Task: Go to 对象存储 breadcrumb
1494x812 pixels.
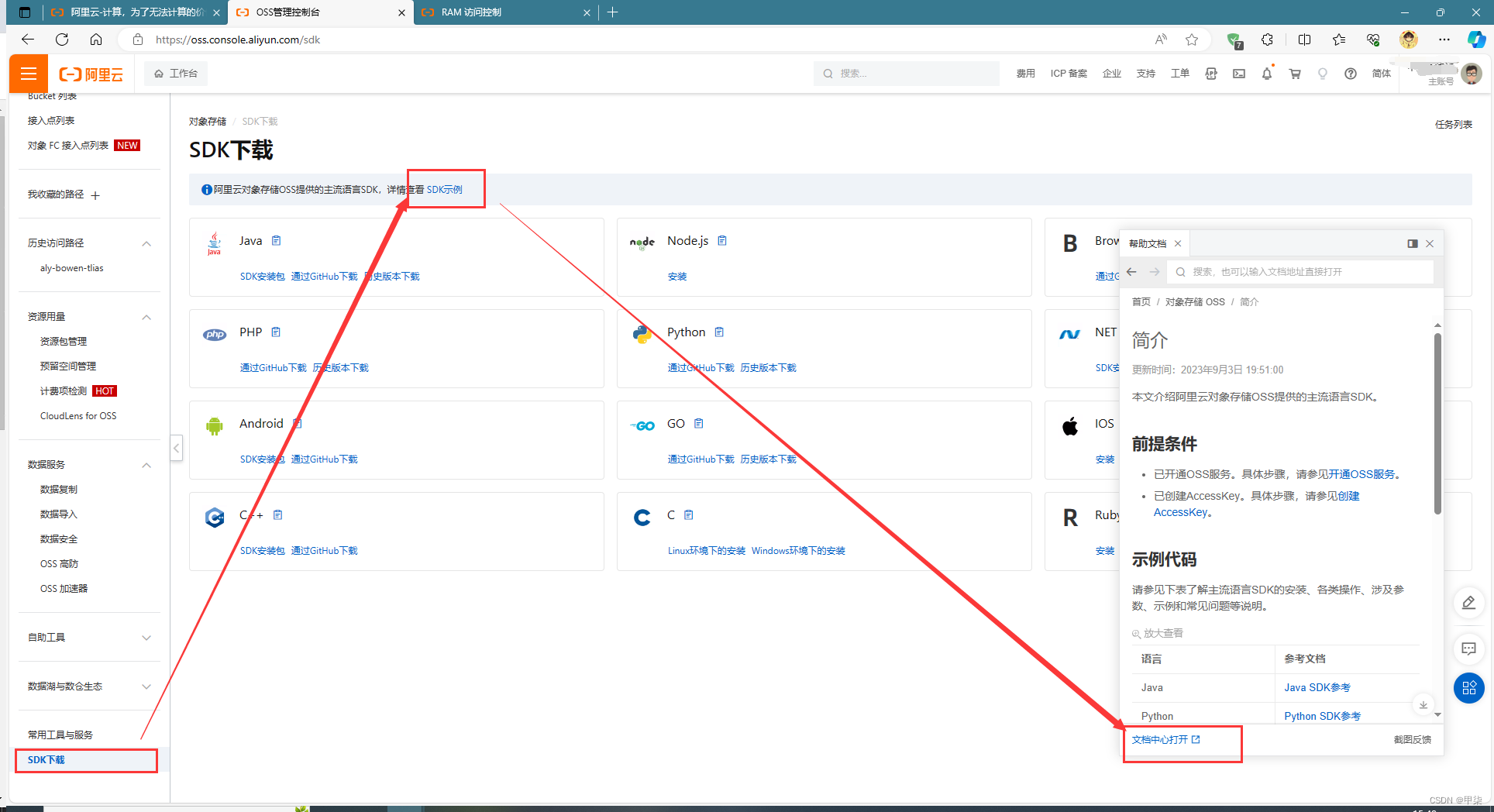Action: tap(208, 122)
